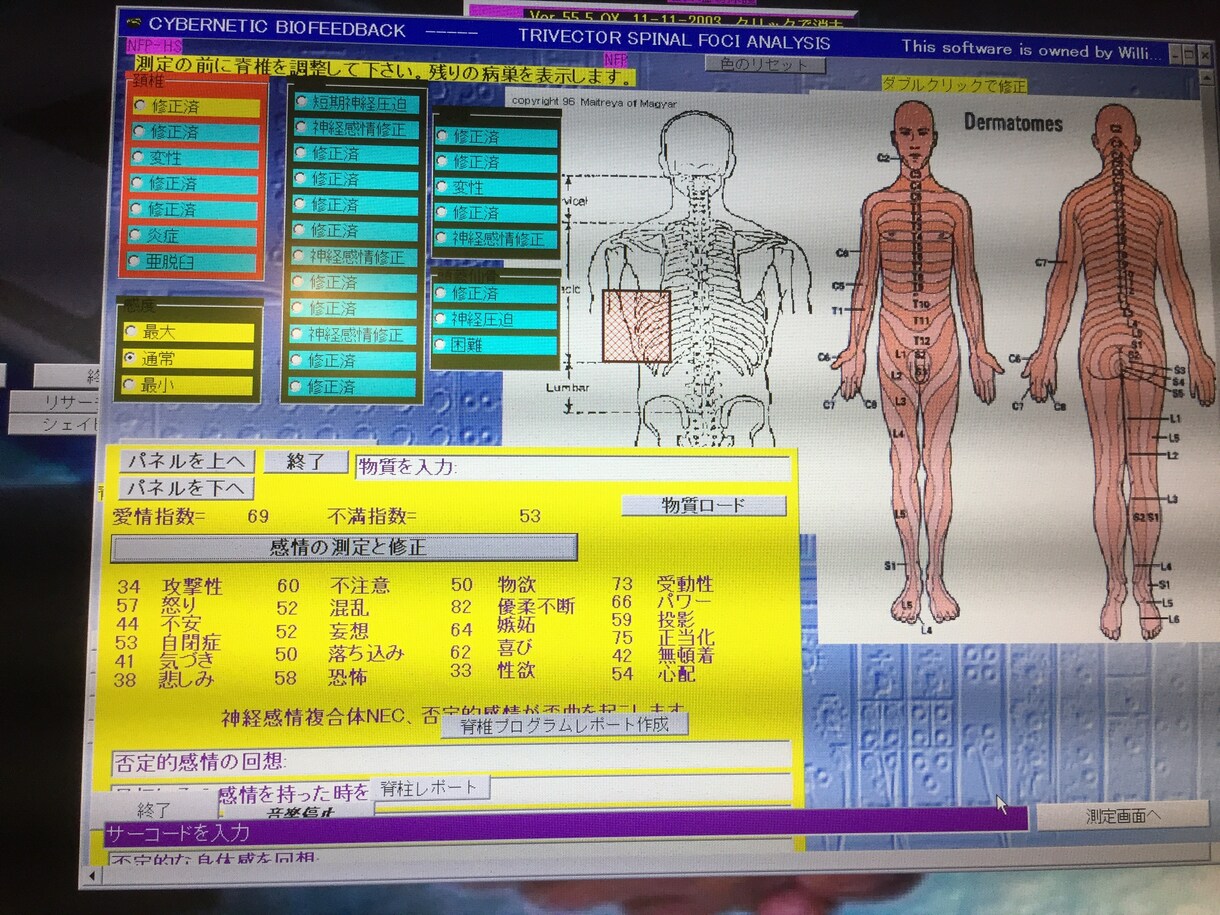Click the 不安 emotion entry

[x=179, y=624]
